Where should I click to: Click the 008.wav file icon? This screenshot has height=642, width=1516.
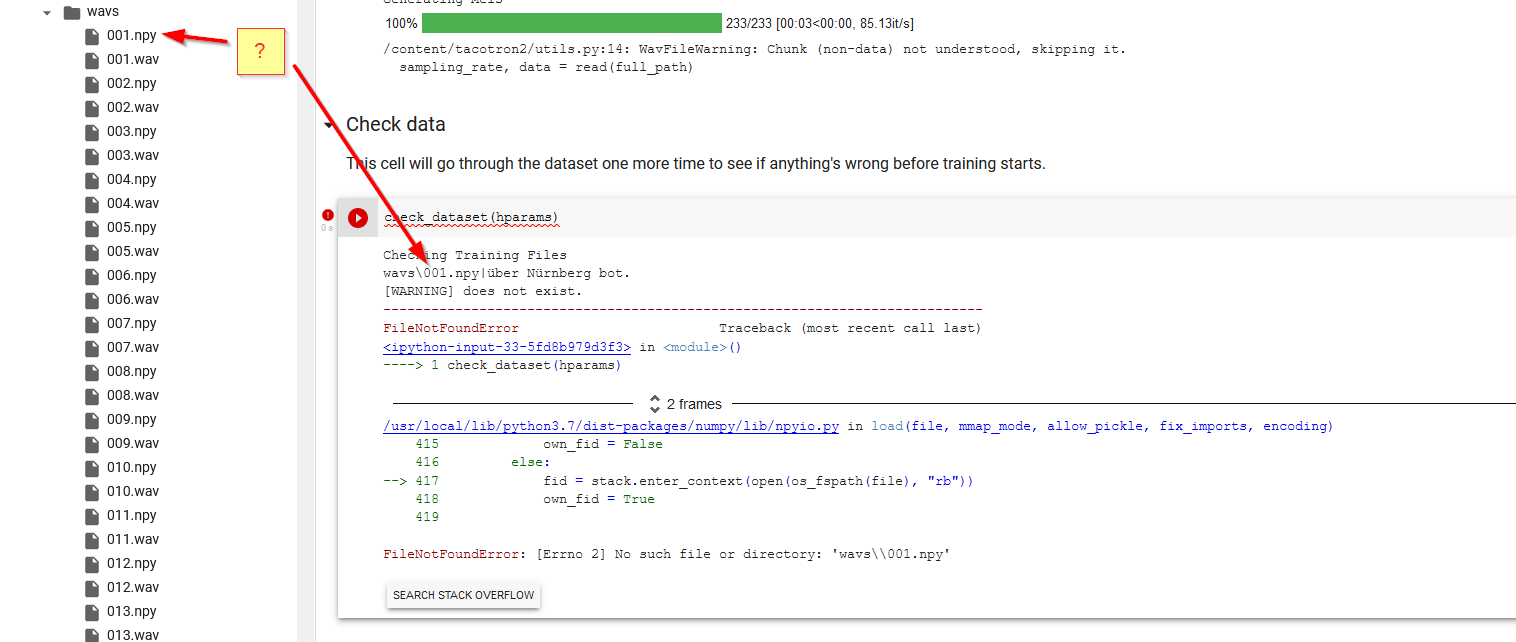90,395
